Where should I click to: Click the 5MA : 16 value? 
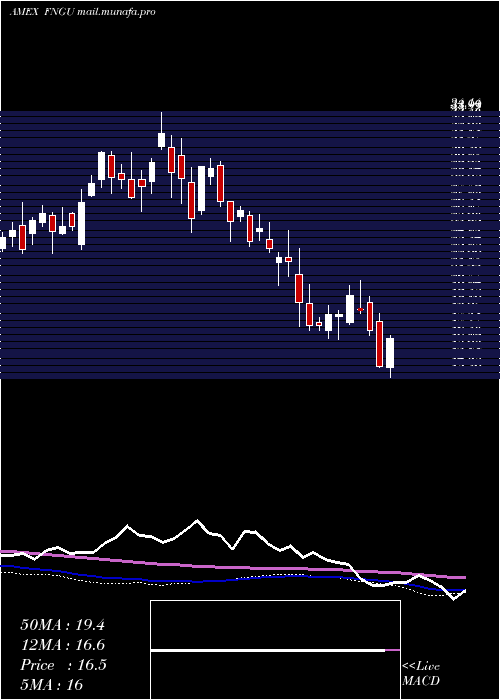[x=52, y=684]
